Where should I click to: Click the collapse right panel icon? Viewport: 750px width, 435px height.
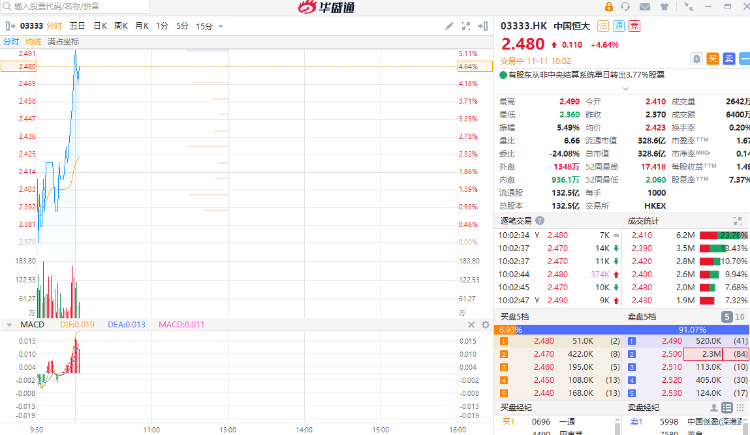(x=483, y=26)
